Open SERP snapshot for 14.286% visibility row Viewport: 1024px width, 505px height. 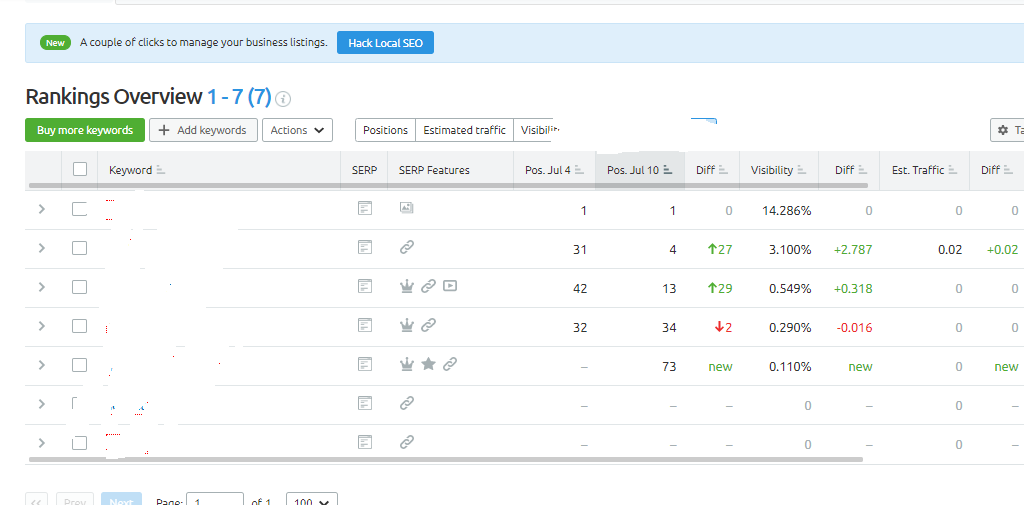coord(365,208)
